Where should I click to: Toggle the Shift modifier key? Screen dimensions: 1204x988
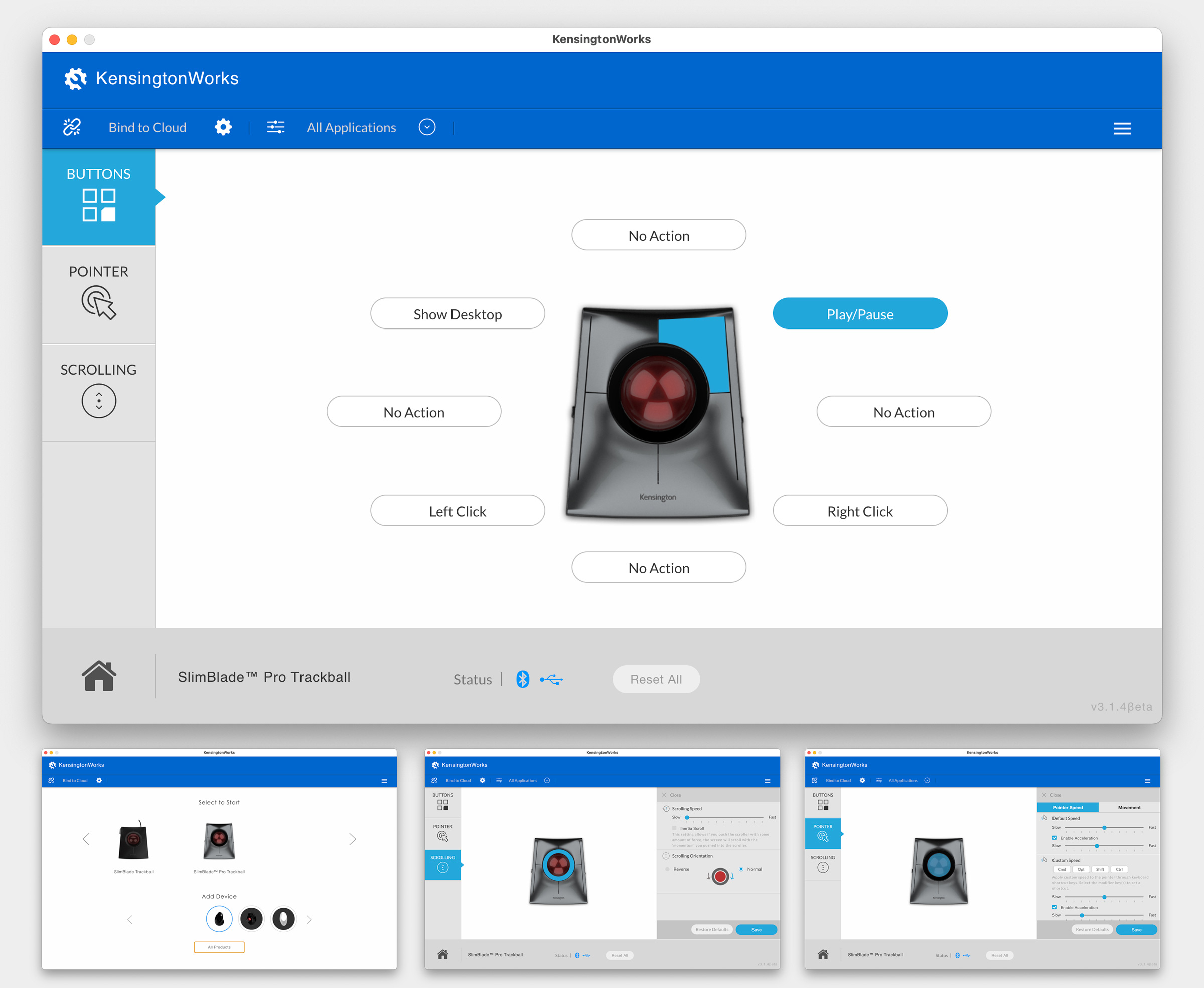(x=1100, y=869)
